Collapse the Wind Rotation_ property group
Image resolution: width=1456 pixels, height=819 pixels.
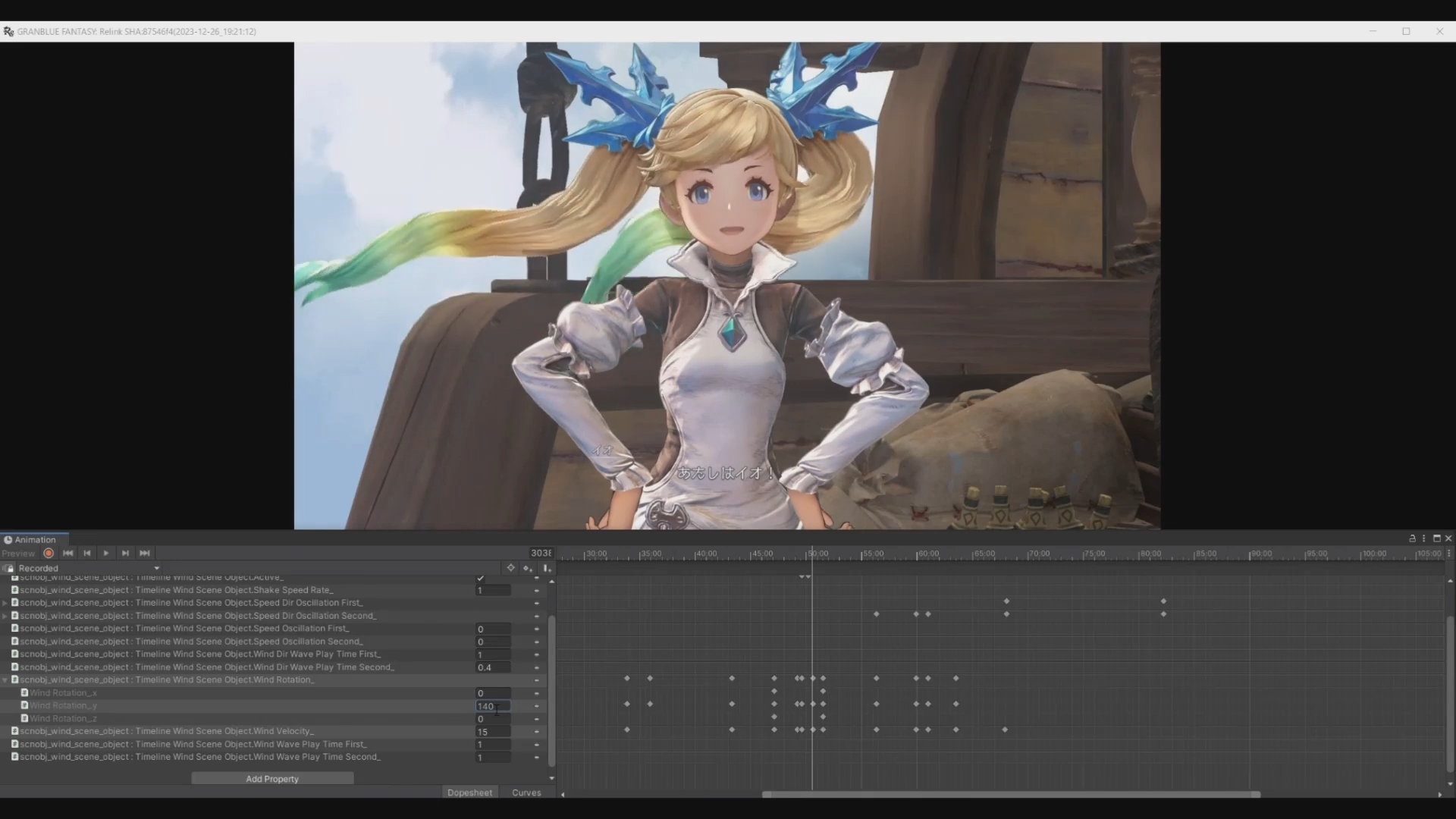pos(5,680)
